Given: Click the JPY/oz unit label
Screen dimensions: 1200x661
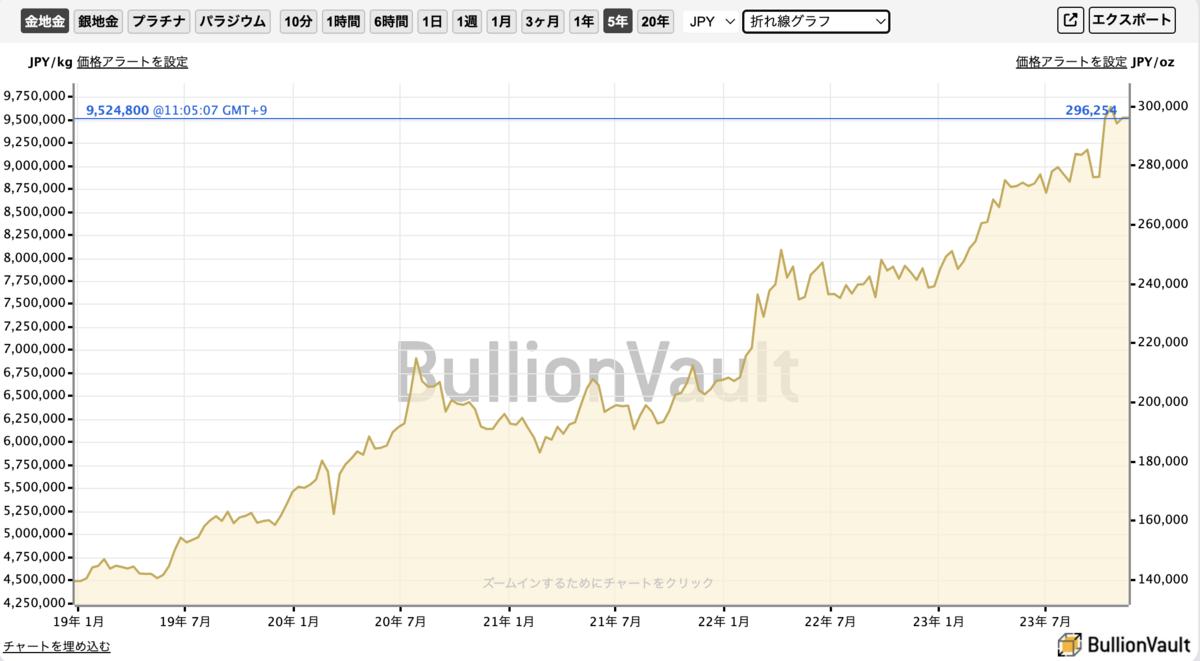Looking at the screenshot, I should [1153, 62].
